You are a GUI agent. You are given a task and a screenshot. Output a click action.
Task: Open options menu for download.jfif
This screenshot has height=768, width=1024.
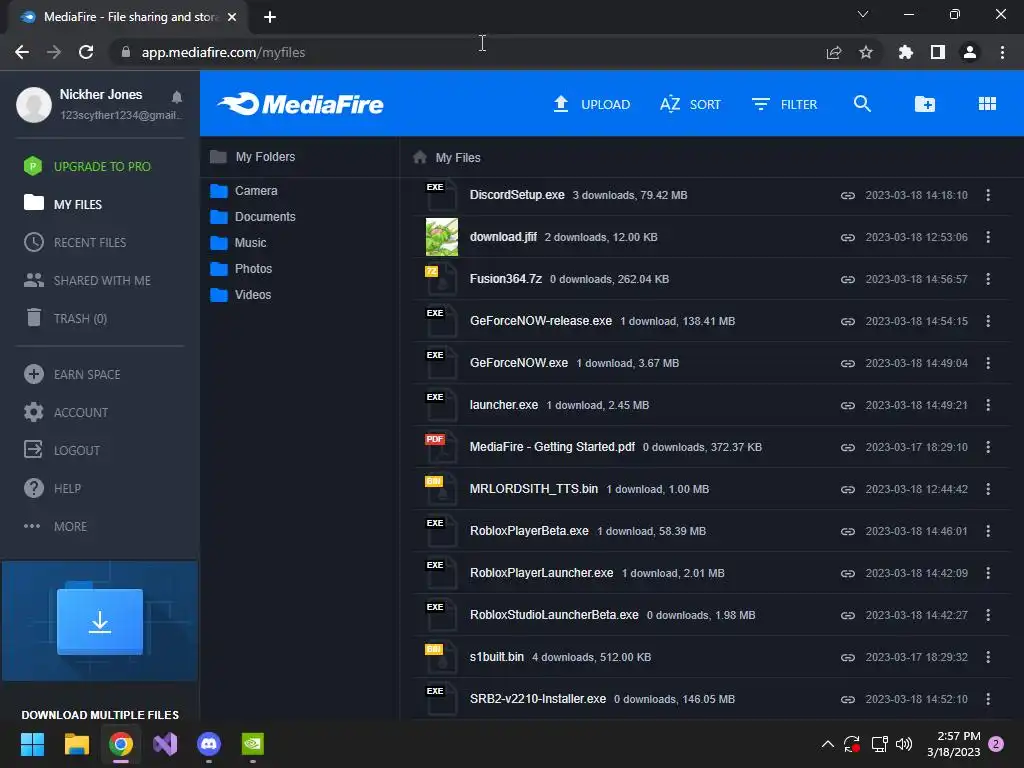coord(987,237)
